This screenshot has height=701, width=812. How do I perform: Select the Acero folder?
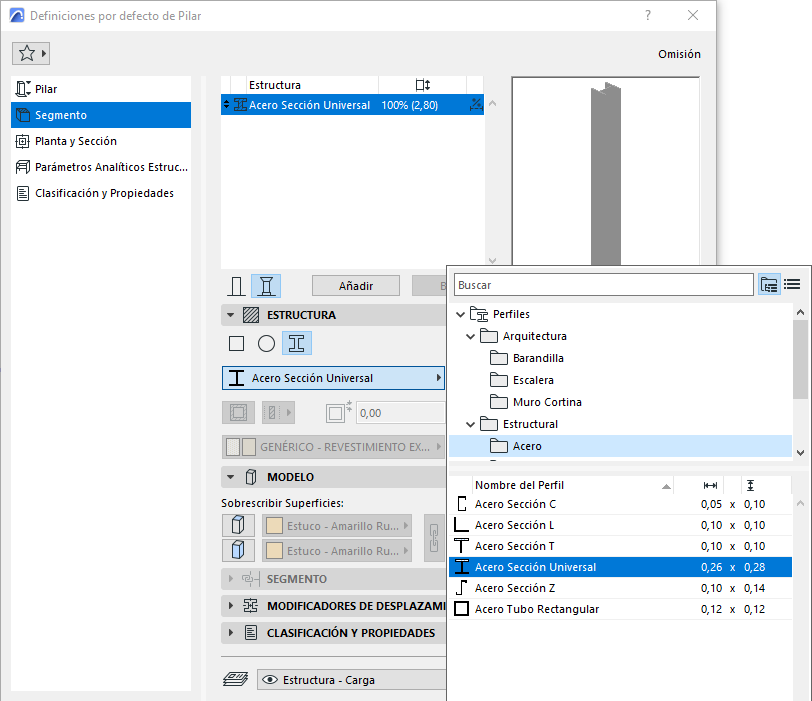click(x=620, y=446)
